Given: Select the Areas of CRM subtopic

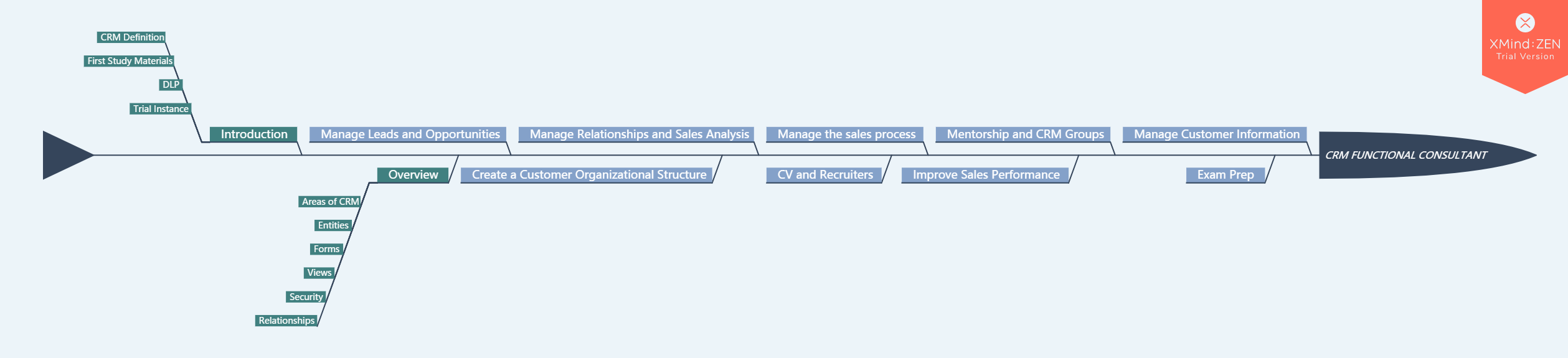Looking at the screenshot, I should pos(329,202).
